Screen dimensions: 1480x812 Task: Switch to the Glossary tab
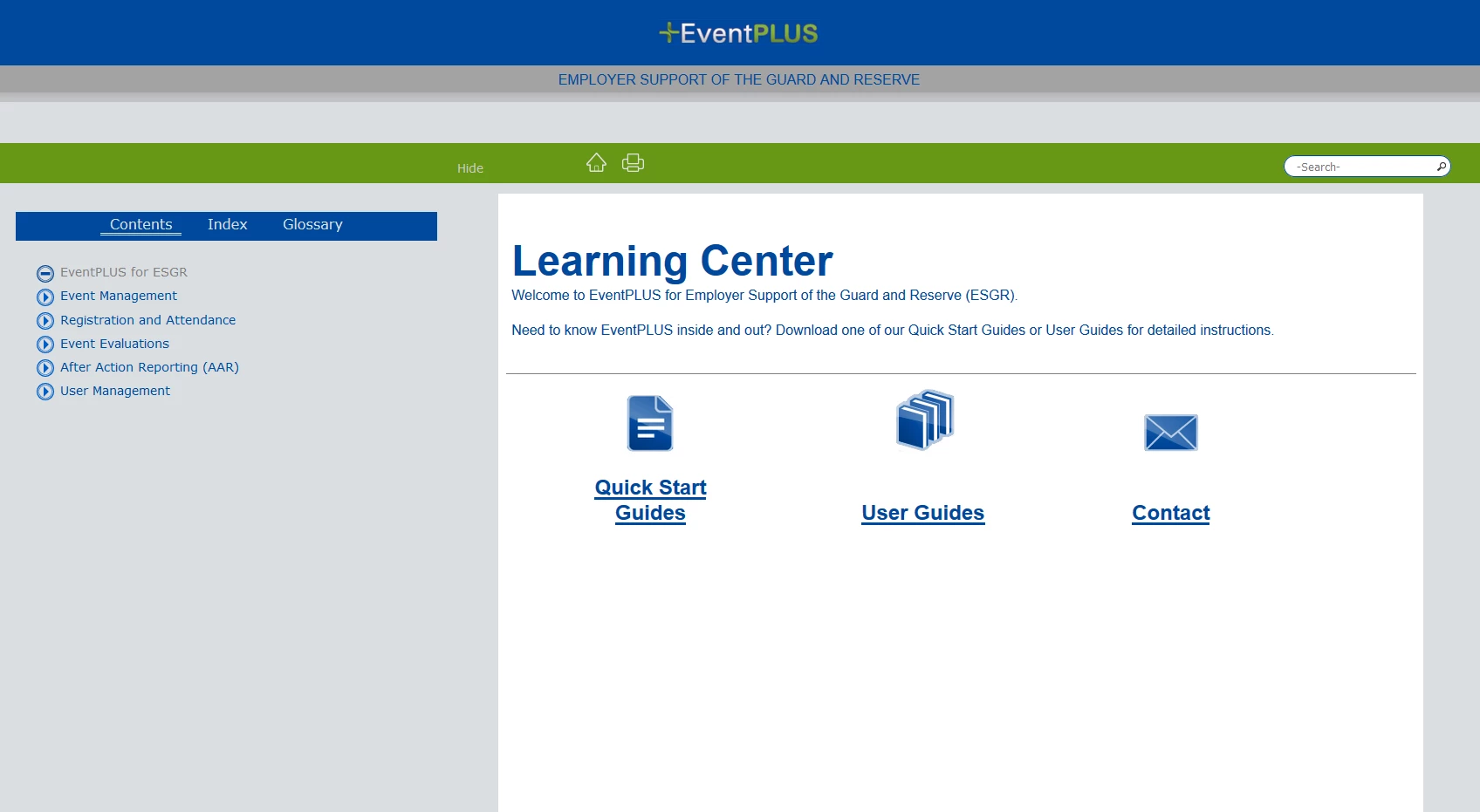pyautogui.click(x=312, y=224)
